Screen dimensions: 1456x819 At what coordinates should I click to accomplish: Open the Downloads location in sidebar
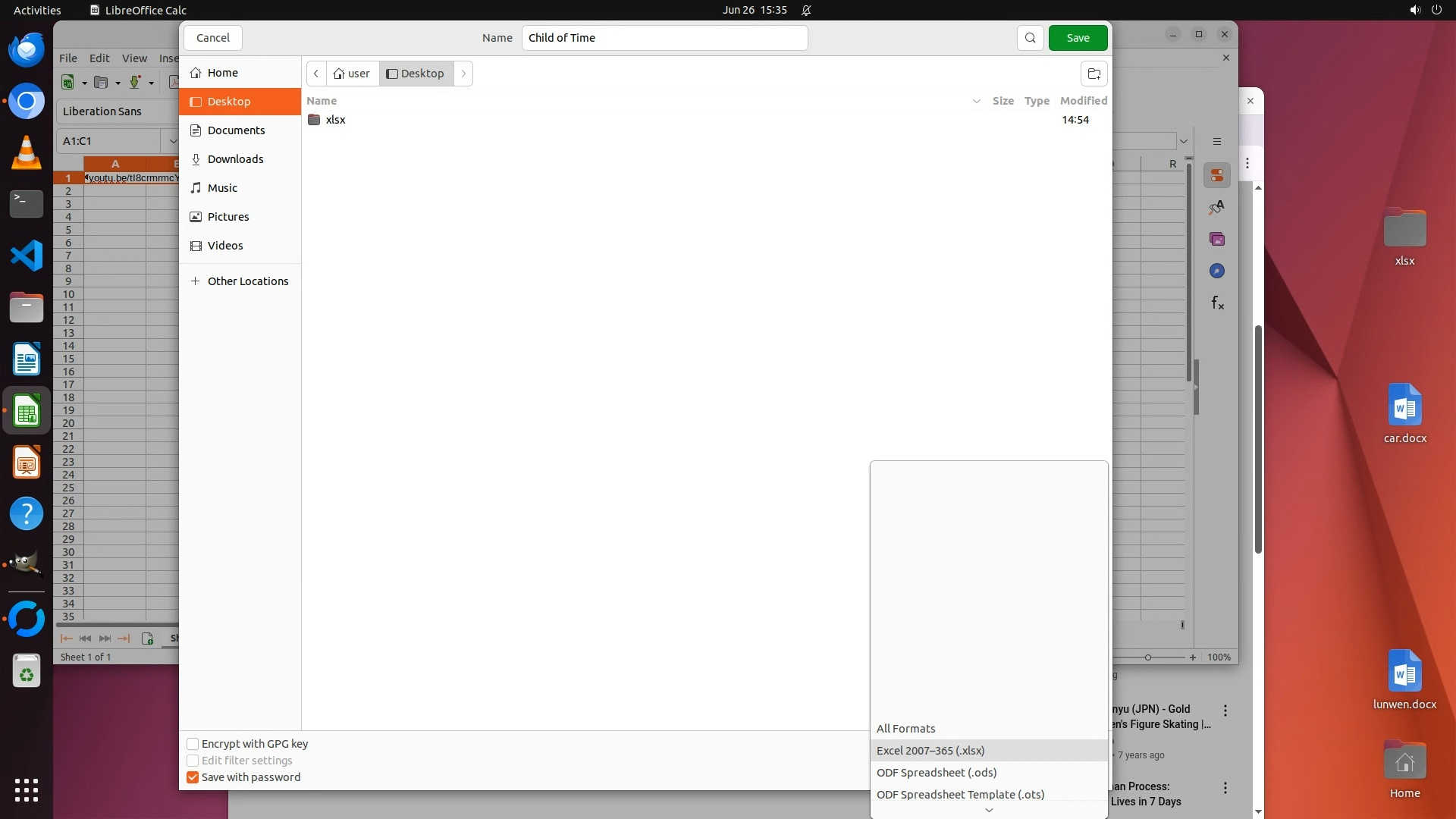(235, 159)
